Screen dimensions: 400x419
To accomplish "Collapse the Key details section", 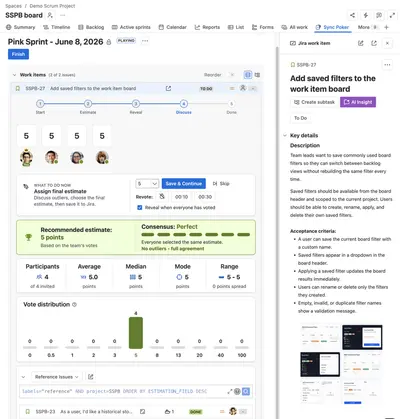I will pyautogui.click(x=285, y=135).
